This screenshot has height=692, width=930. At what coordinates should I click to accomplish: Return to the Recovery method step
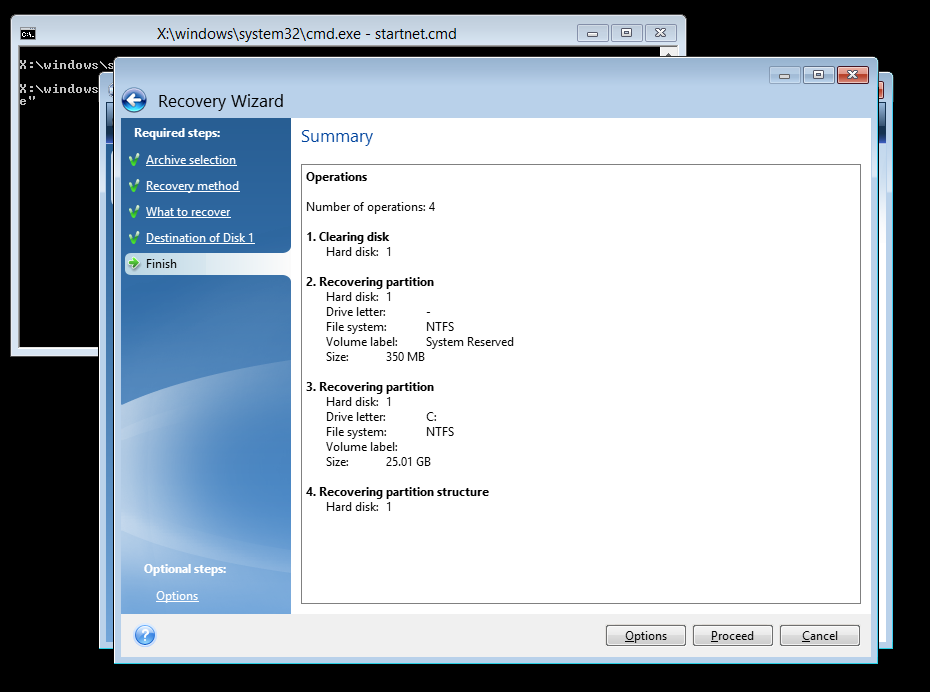(192, 186)
